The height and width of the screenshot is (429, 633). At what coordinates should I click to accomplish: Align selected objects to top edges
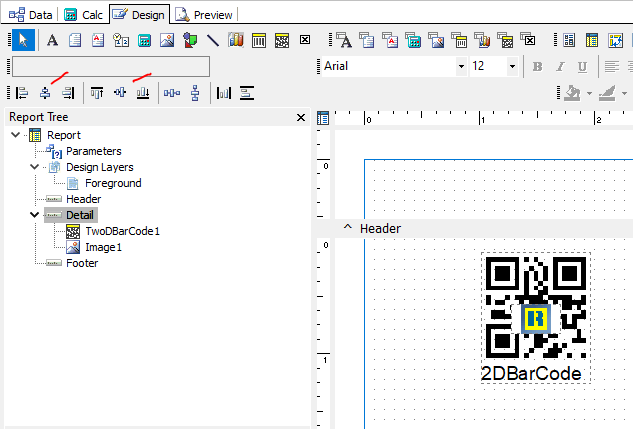tap(97, 93)
